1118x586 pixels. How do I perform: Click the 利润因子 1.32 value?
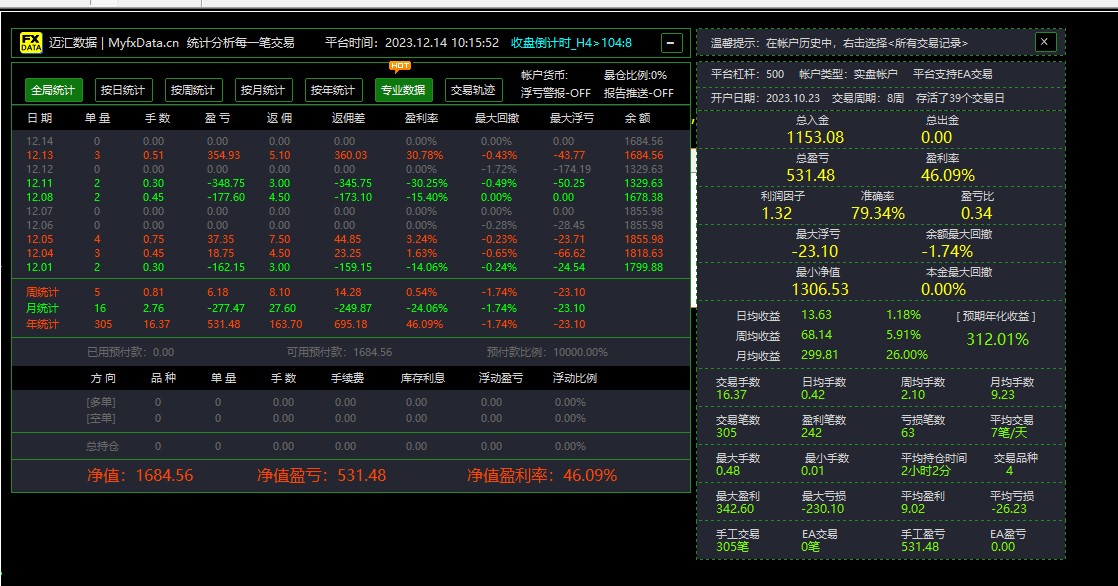click(x=776, y=213)
